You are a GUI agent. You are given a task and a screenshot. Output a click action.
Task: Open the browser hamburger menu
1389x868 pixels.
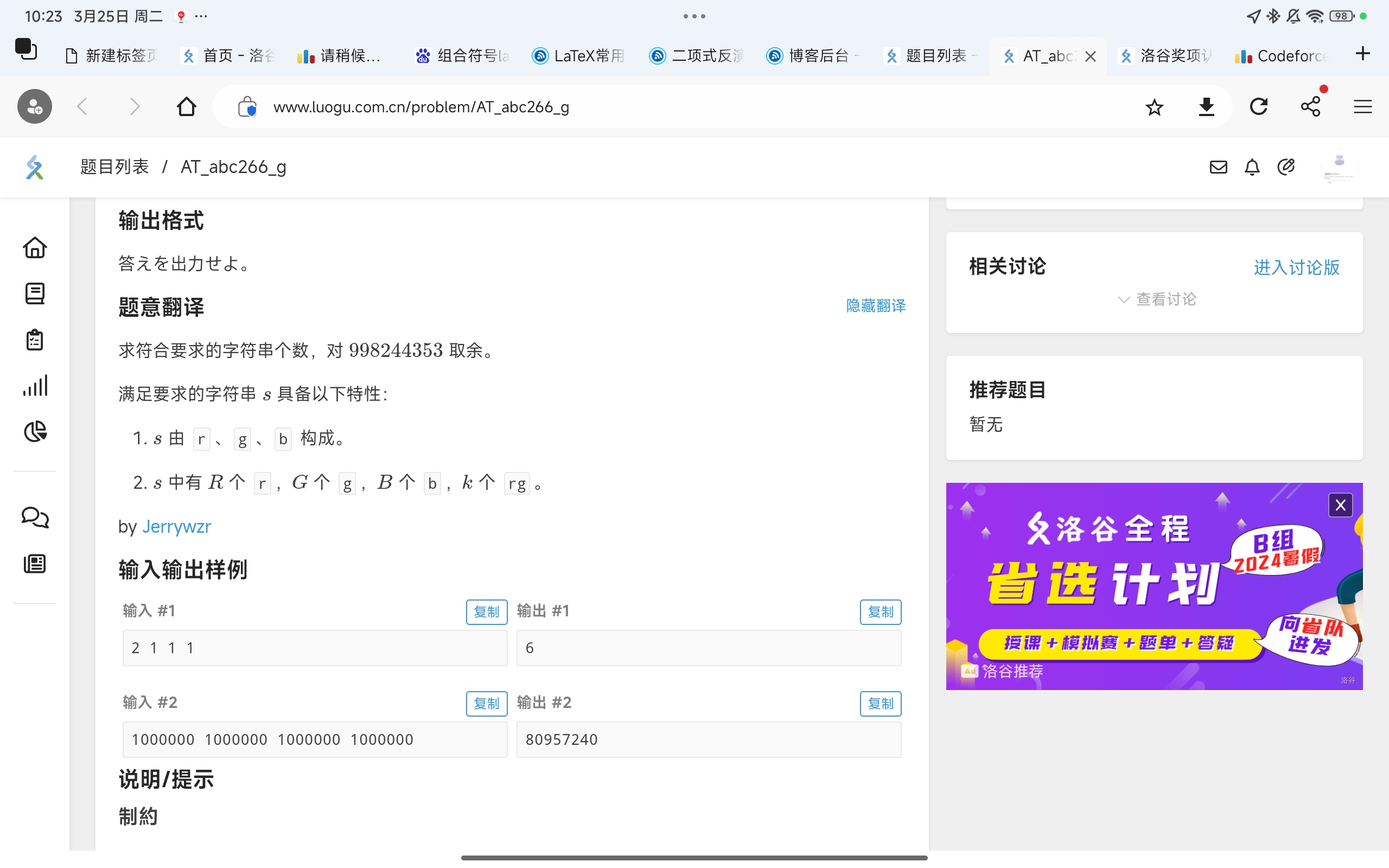point(1362,107)
